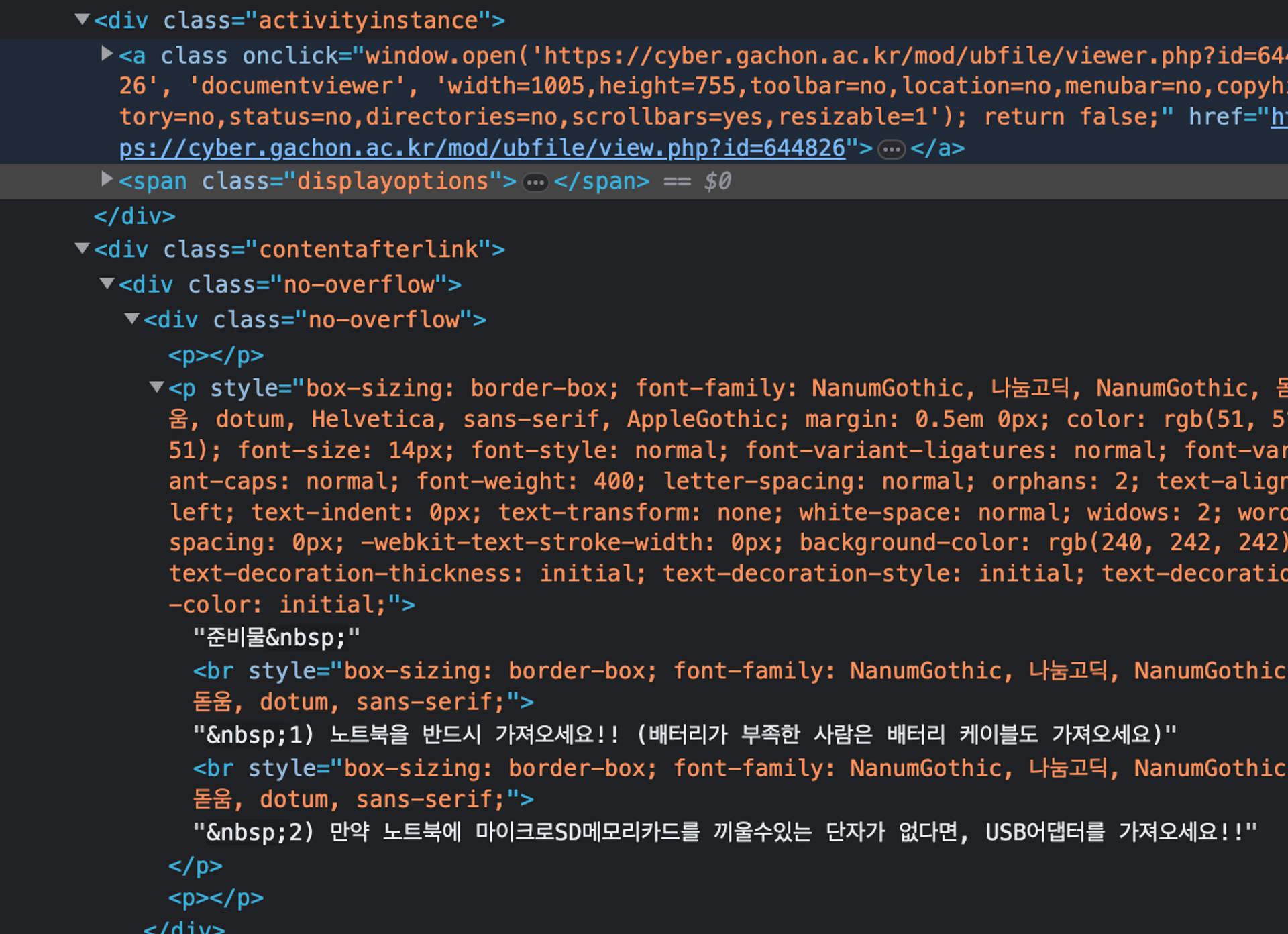This screenshot has width=1288, height=934.
Task: Collapse the inner no-overflow div
Action: tap(131, 319)
